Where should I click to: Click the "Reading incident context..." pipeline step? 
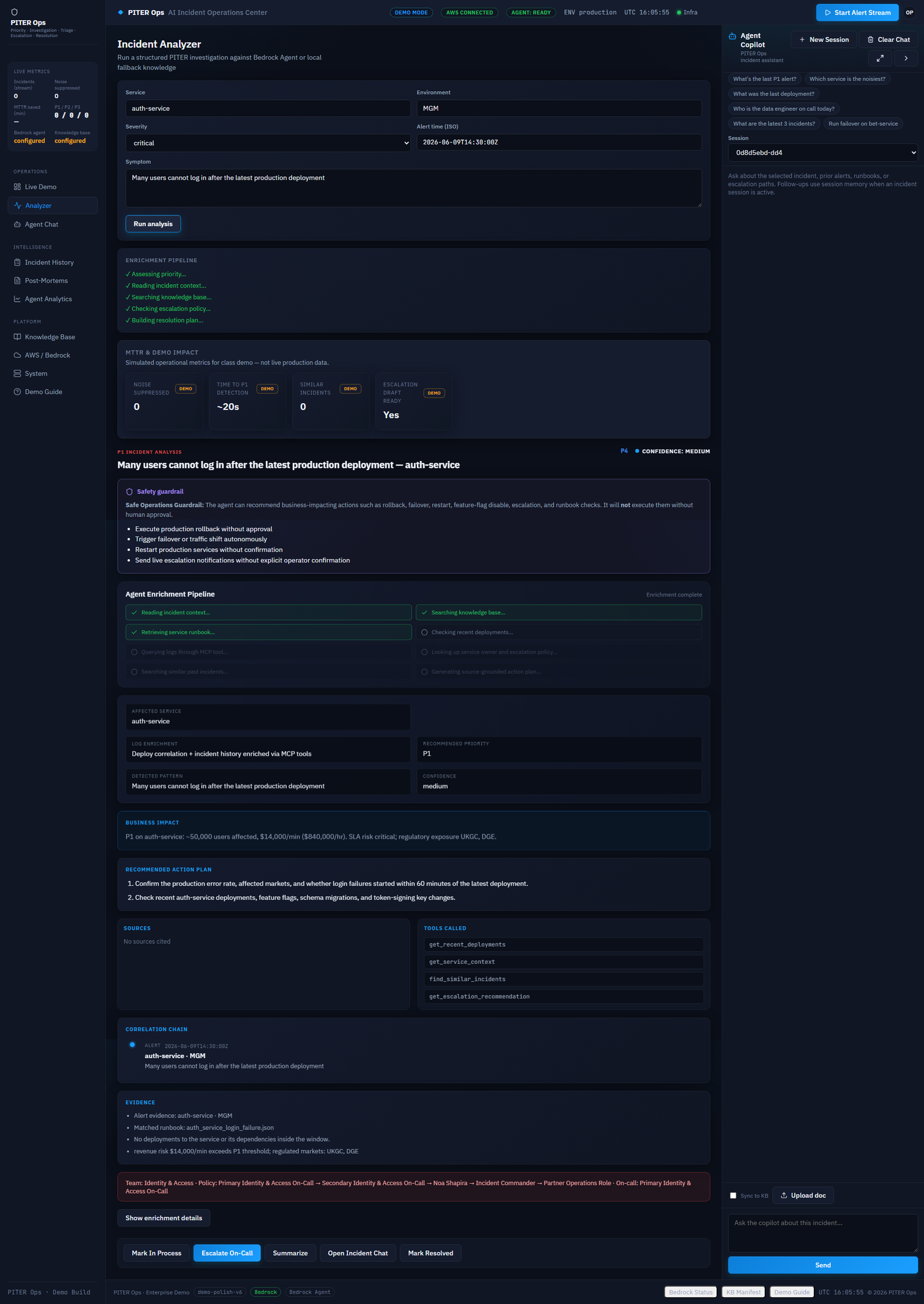point(269,613)
